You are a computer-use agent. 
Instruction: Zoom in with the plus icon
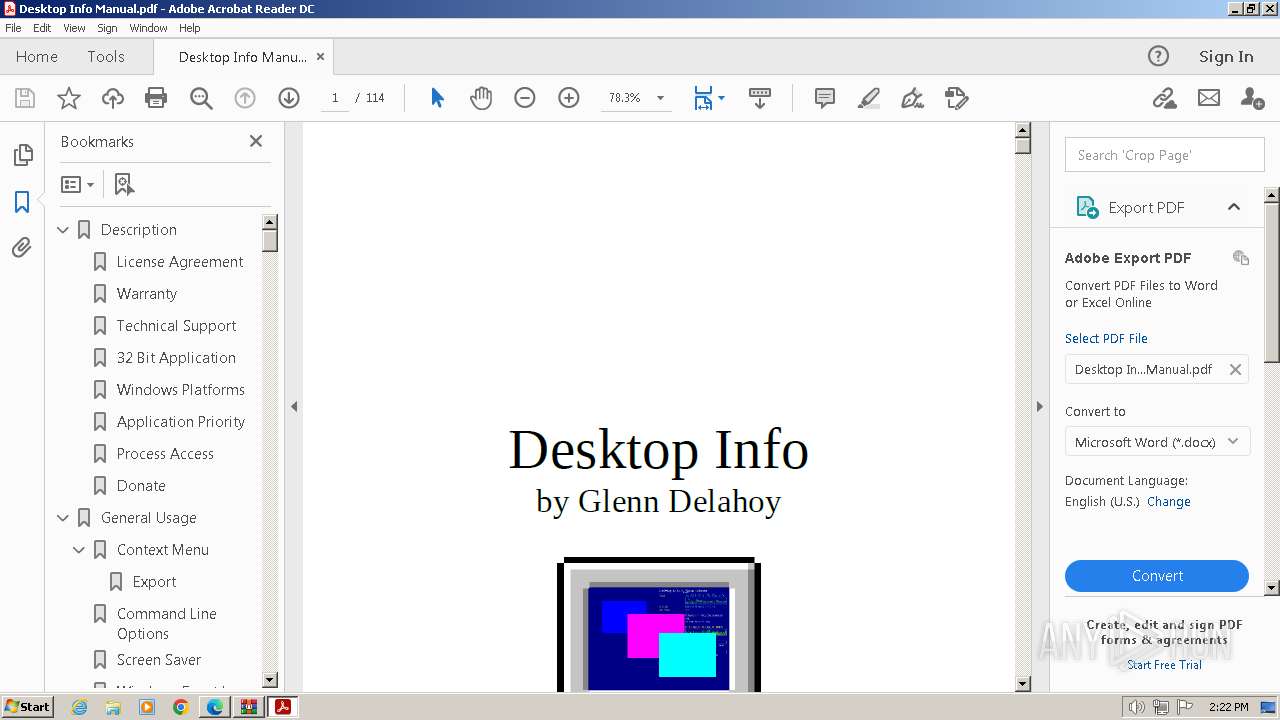pos(569,98)
